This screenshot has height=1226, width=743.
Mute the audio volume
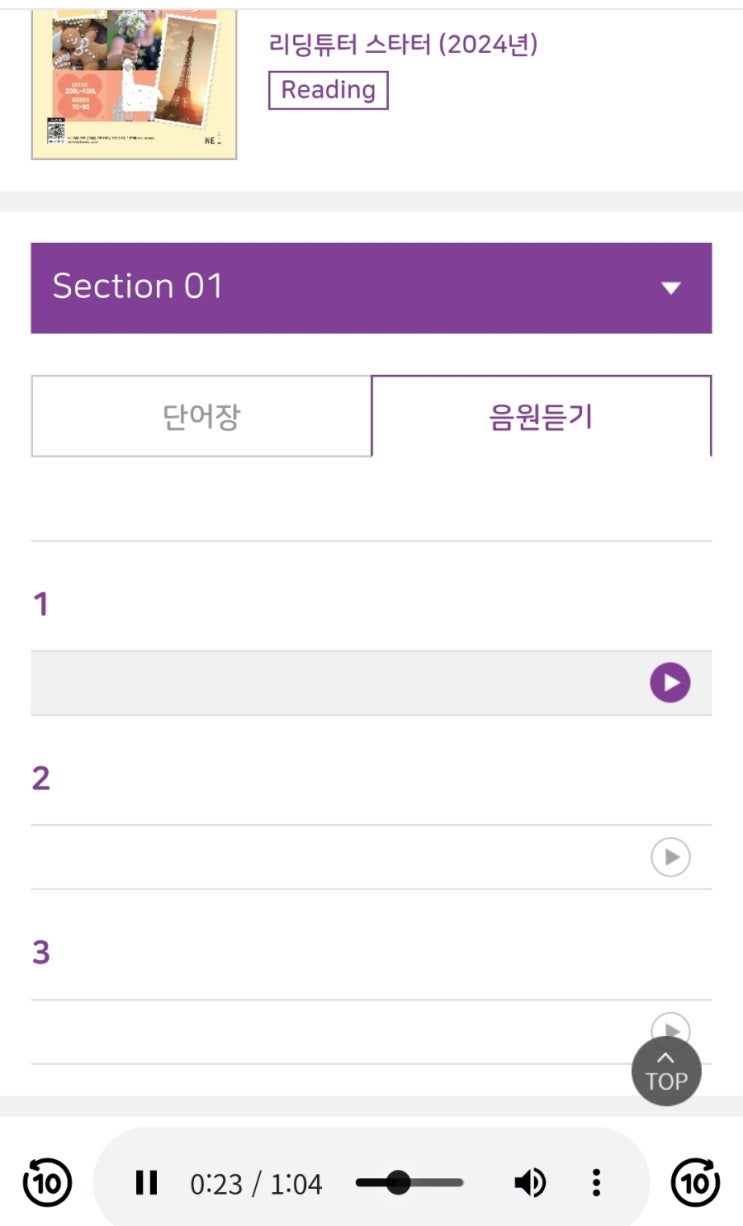point(529,1184)
